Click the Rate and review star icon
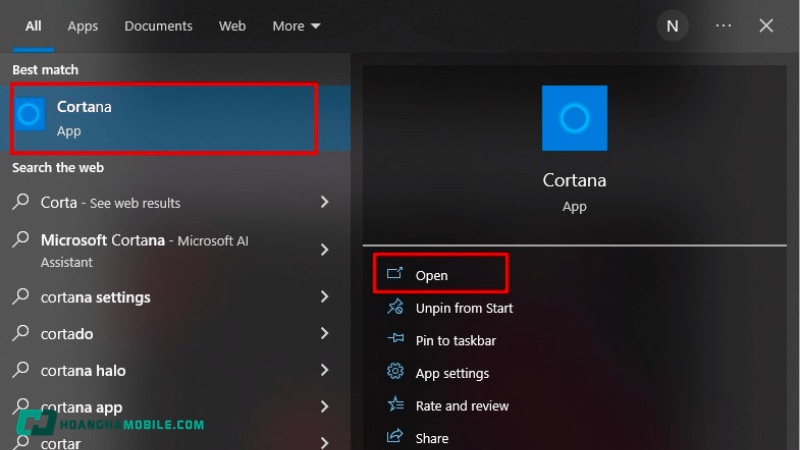 coord(395,405)
